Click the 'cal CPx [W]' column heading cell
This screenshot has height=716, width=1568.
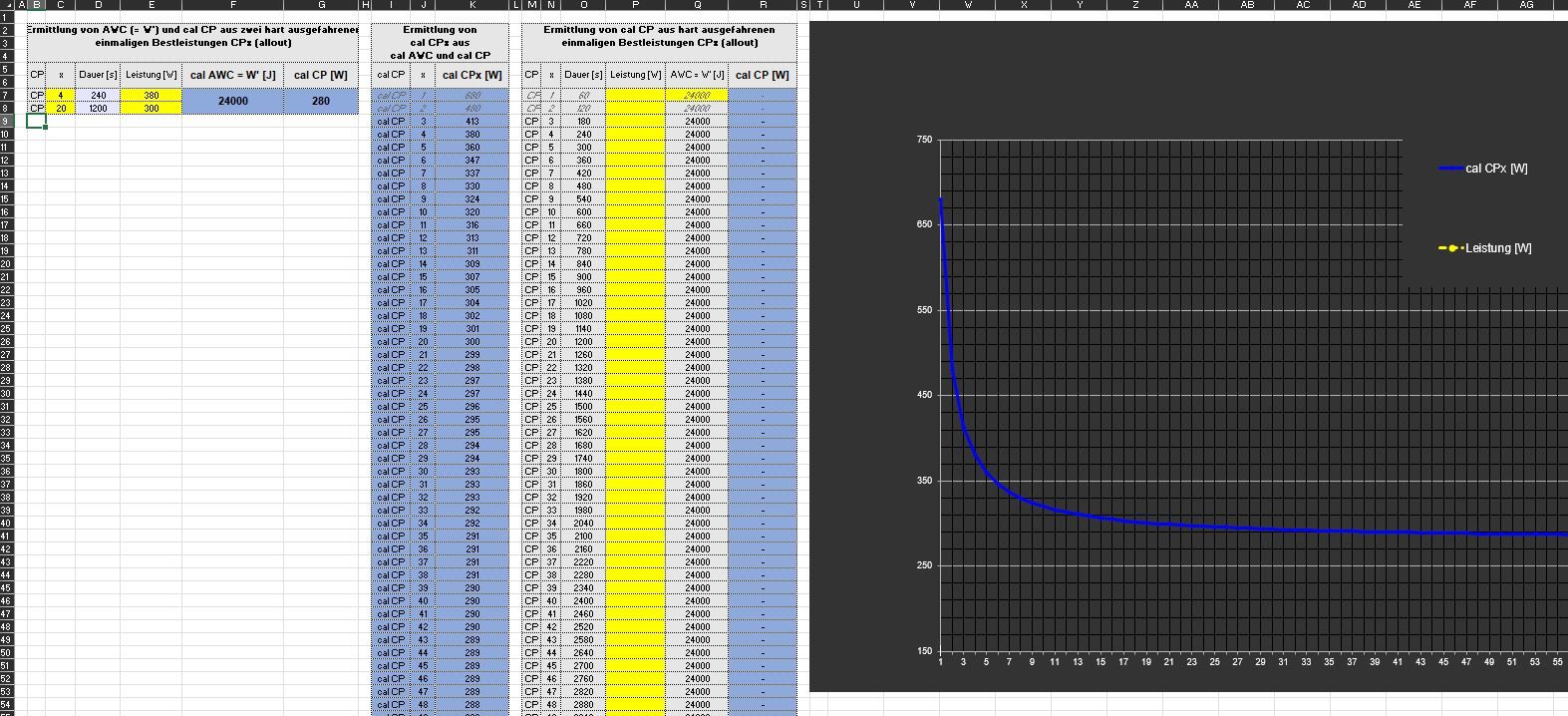tap(471, 75)
